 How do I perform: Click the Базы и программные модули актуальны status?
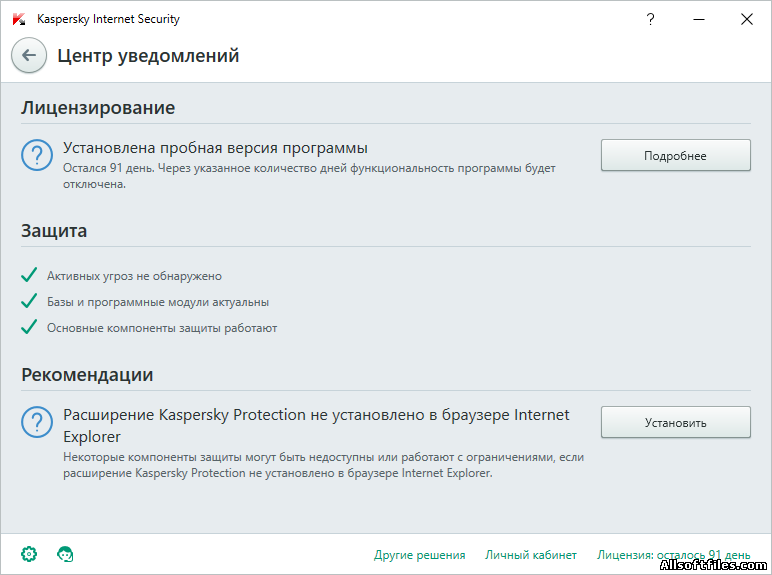click(158, 302)
